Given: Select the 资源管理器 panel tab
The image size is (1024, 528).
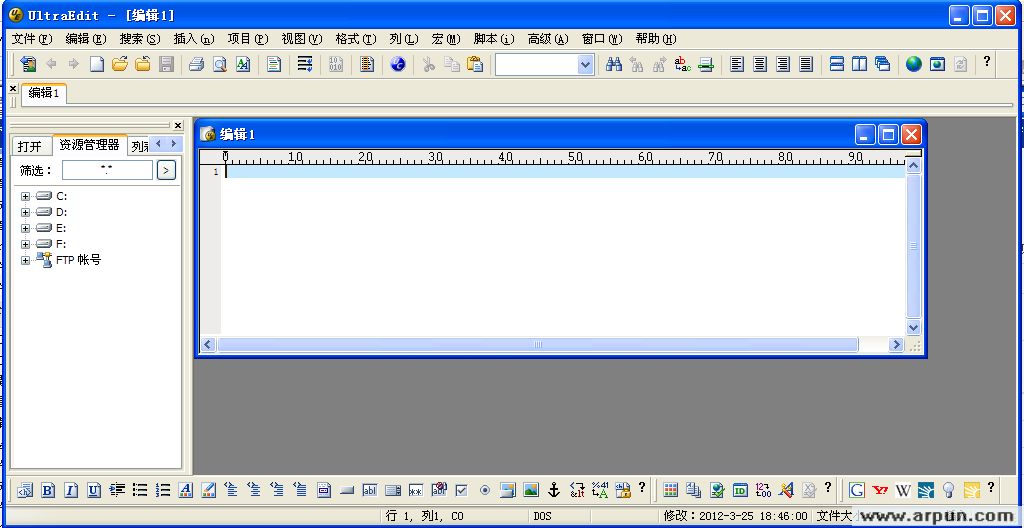Looking at the screenshot, I should [89, 144].
